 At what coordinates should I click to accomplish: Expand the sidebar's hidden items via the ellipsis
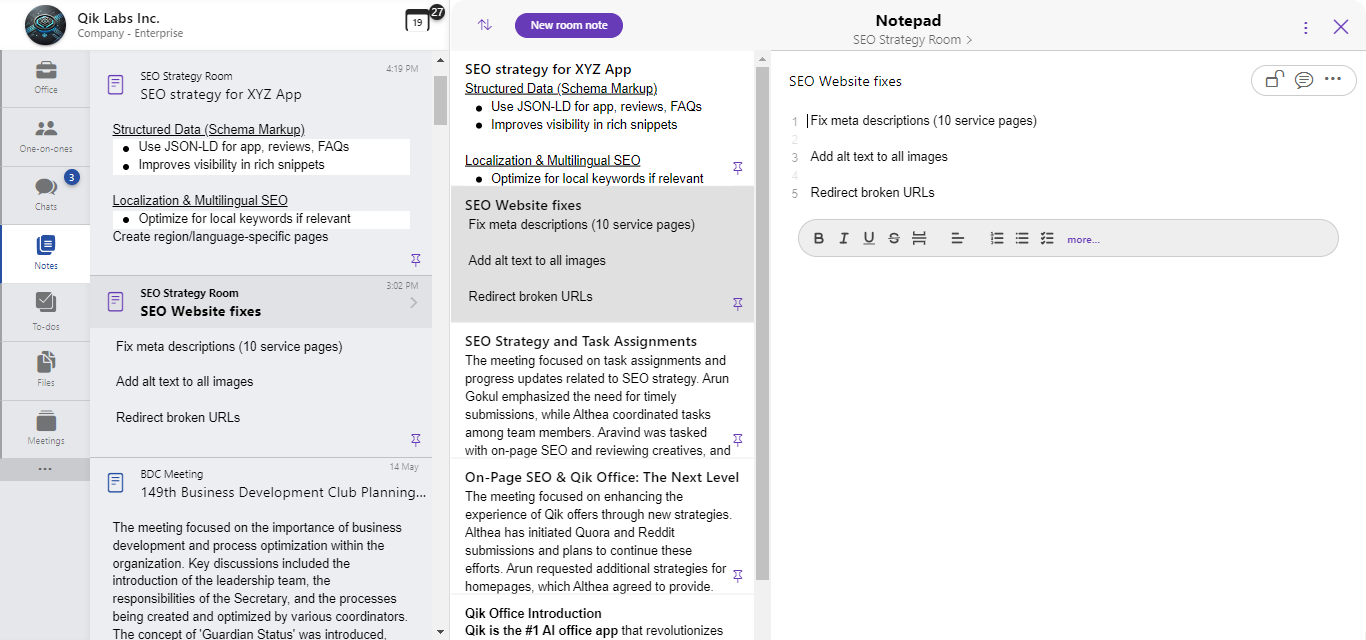click(45, 470)
